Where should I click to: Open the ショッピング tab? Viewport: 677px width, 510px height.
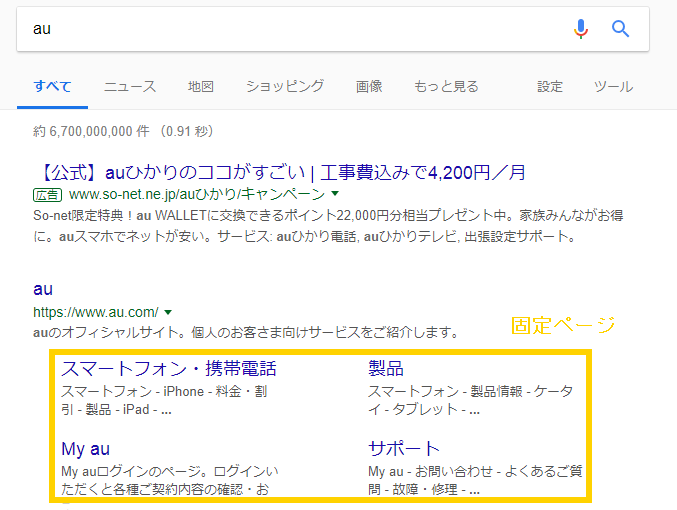click(285, 86)
